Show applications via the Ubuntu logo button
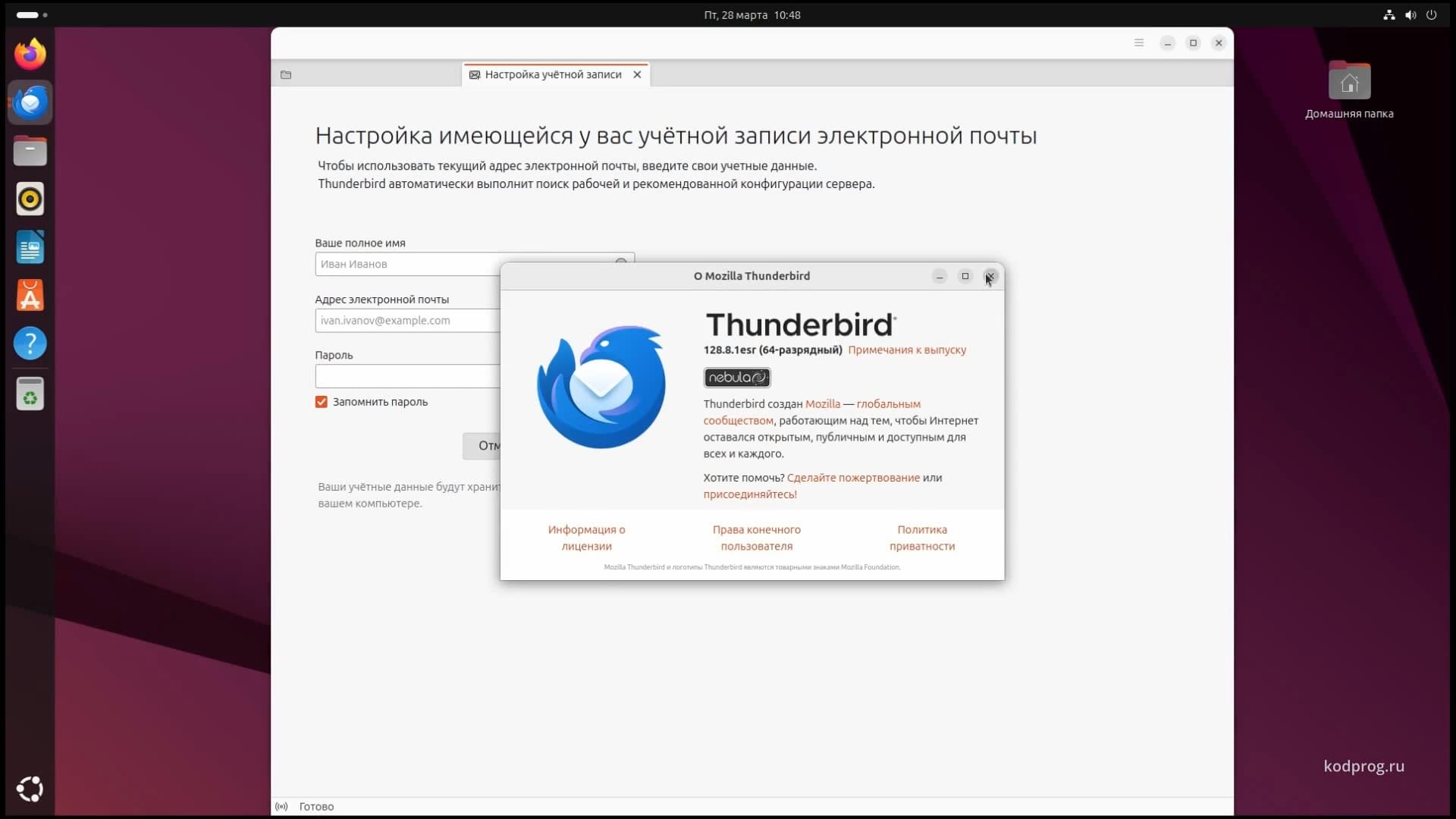Image resolution: width=1456 pixels, height=819 pixels. [x=30, y=789]
